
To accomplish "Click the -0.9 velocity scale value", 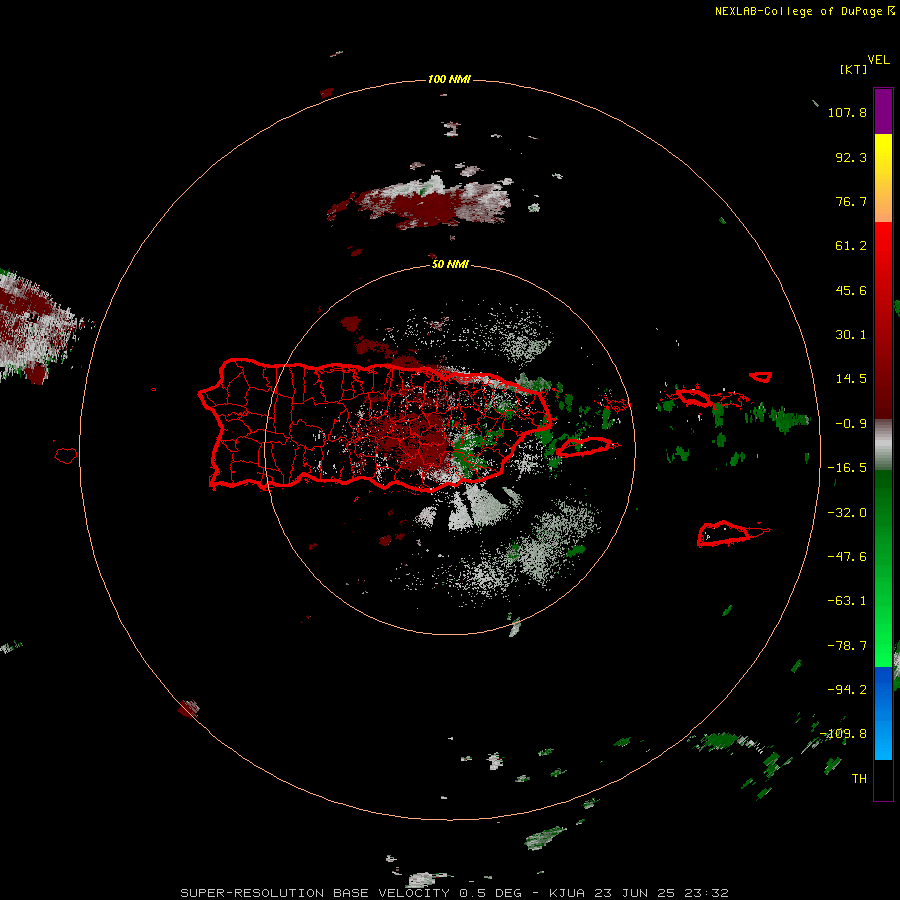I will click(851, 424).
